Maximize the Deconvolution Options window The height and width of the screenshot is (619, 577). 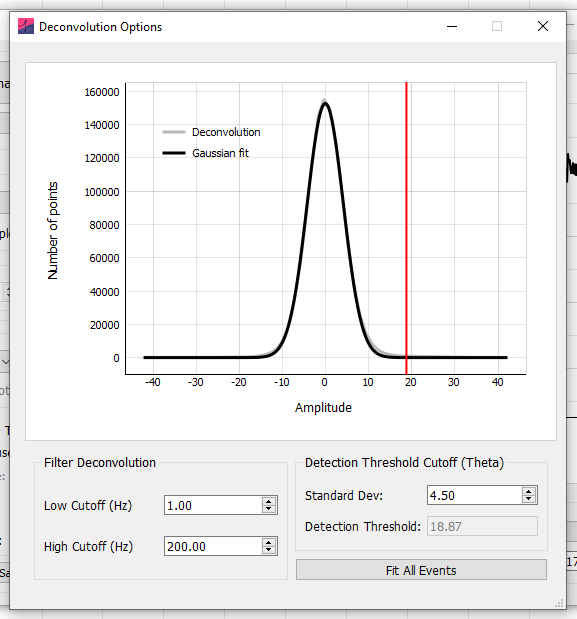tap(497, 26)
